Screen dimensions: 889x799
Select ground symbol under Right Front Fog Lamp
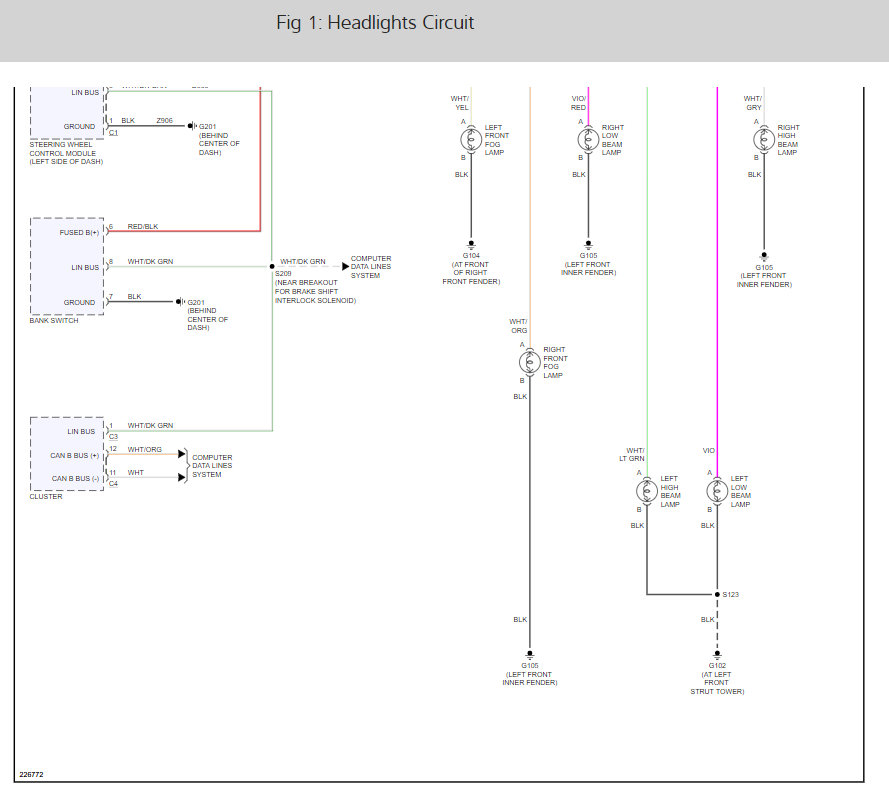click(x=530, y=655)
